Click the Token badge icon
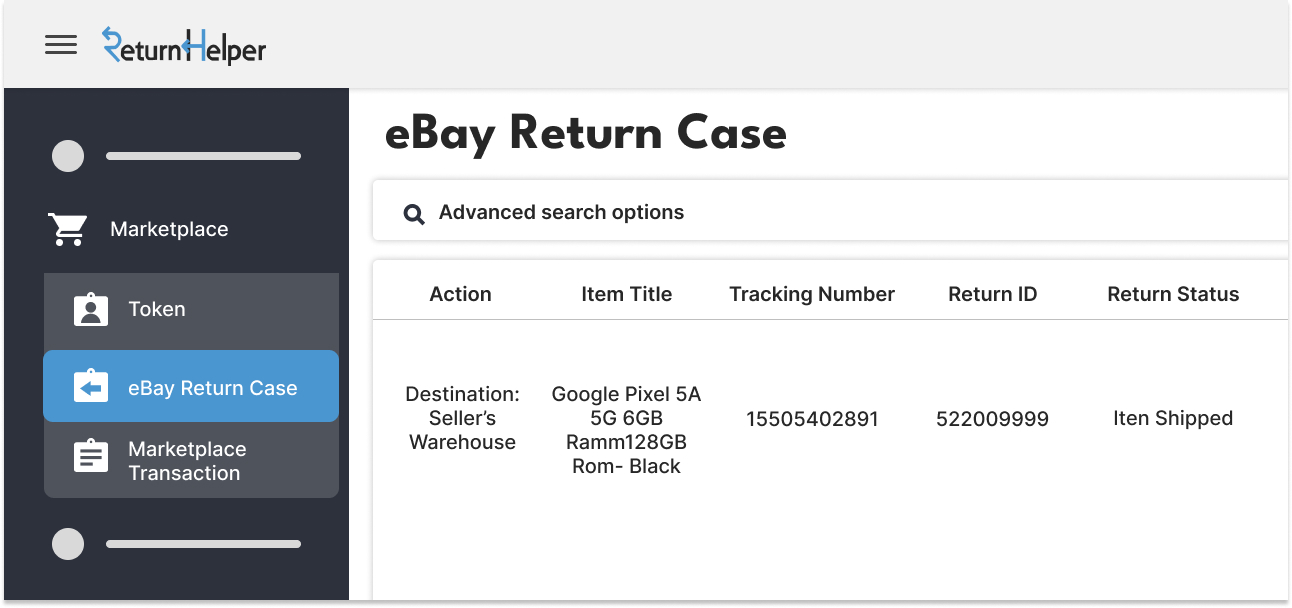Viewport: 1292px width, 608px height. point(91,309)
